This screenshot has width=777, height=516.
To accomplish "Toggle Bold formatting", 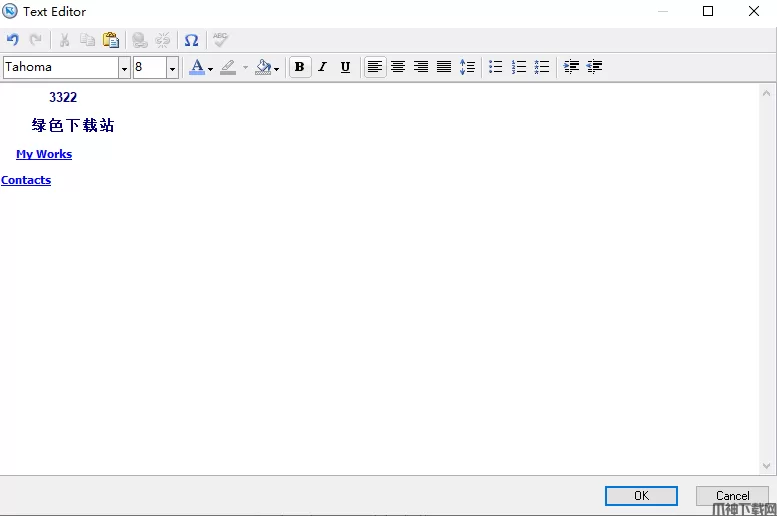I will click(299, 67).
